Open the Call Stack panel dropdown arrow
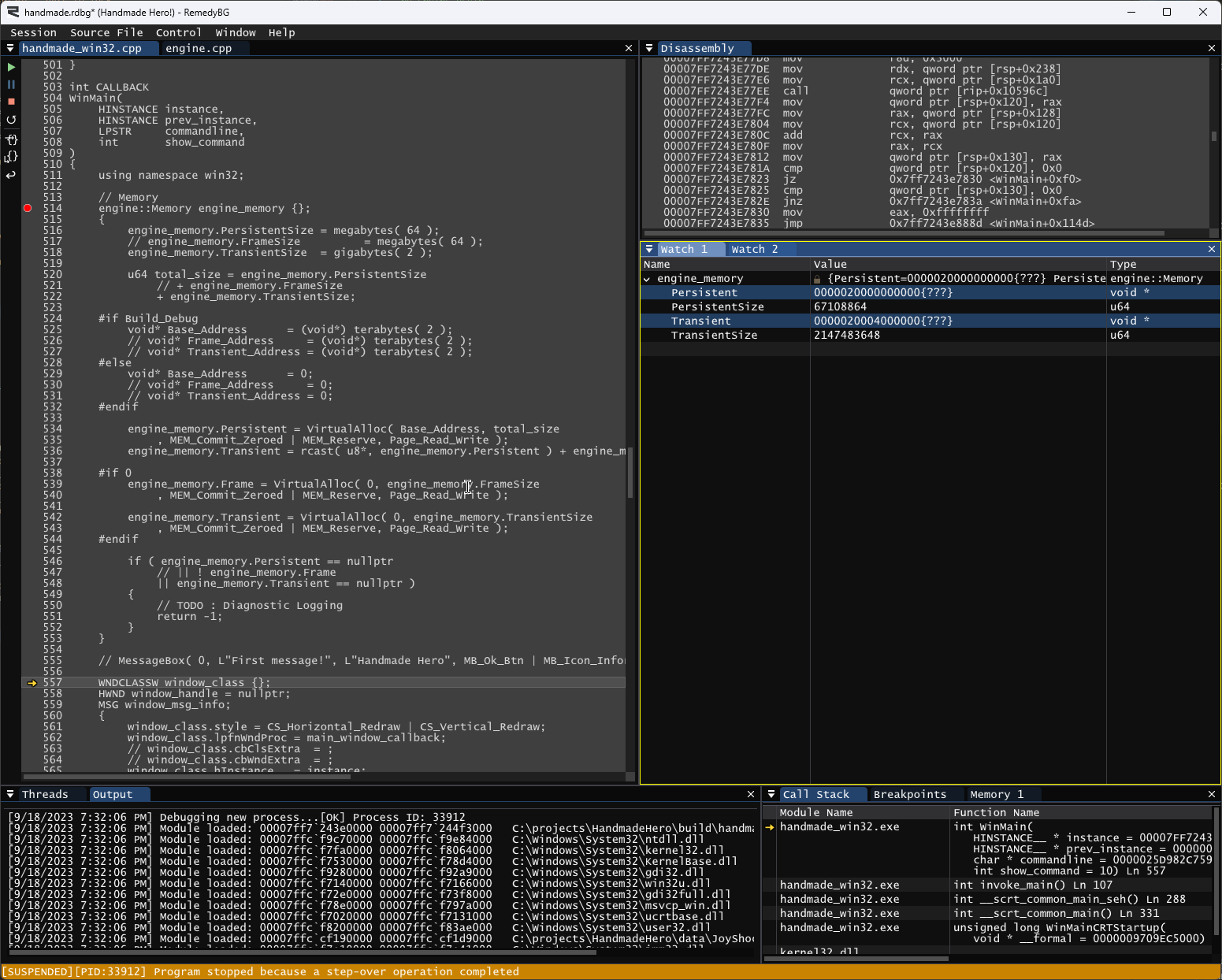The height and width of the screenshot is (980, 1222). 771,794
